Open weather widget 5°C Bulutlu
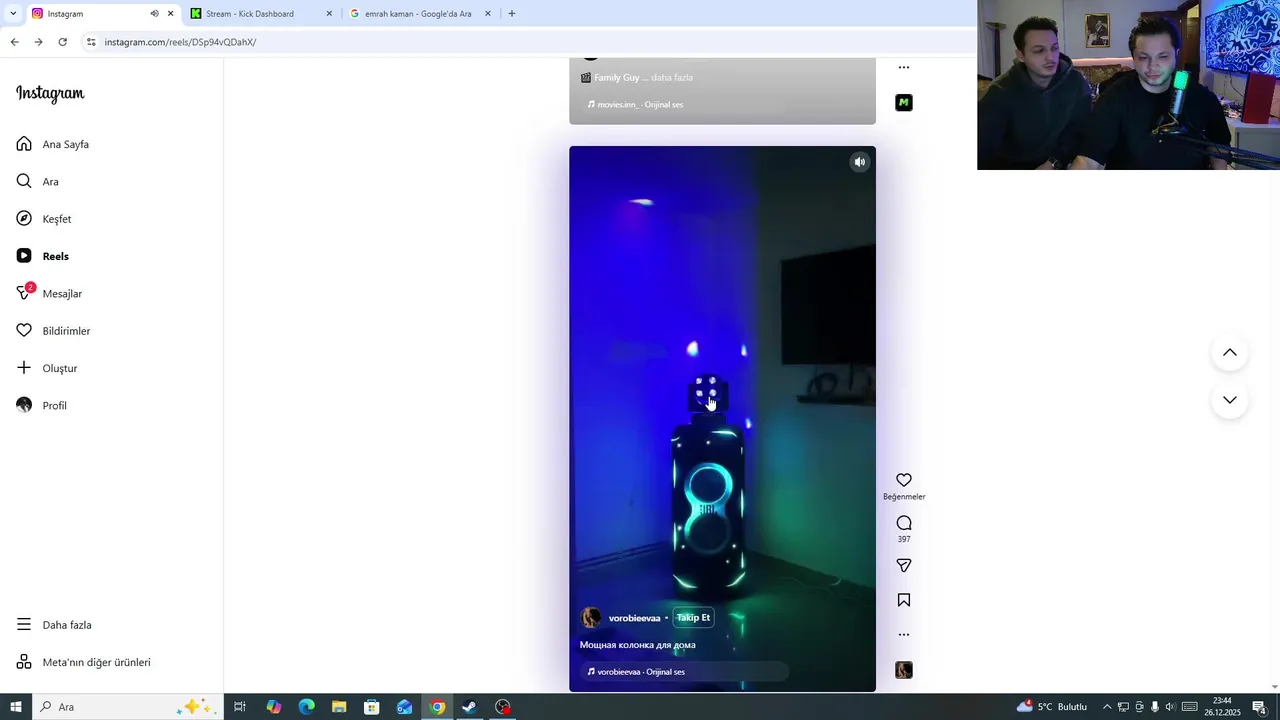This screenshot has width=1280, height=720. point(1052,706)
